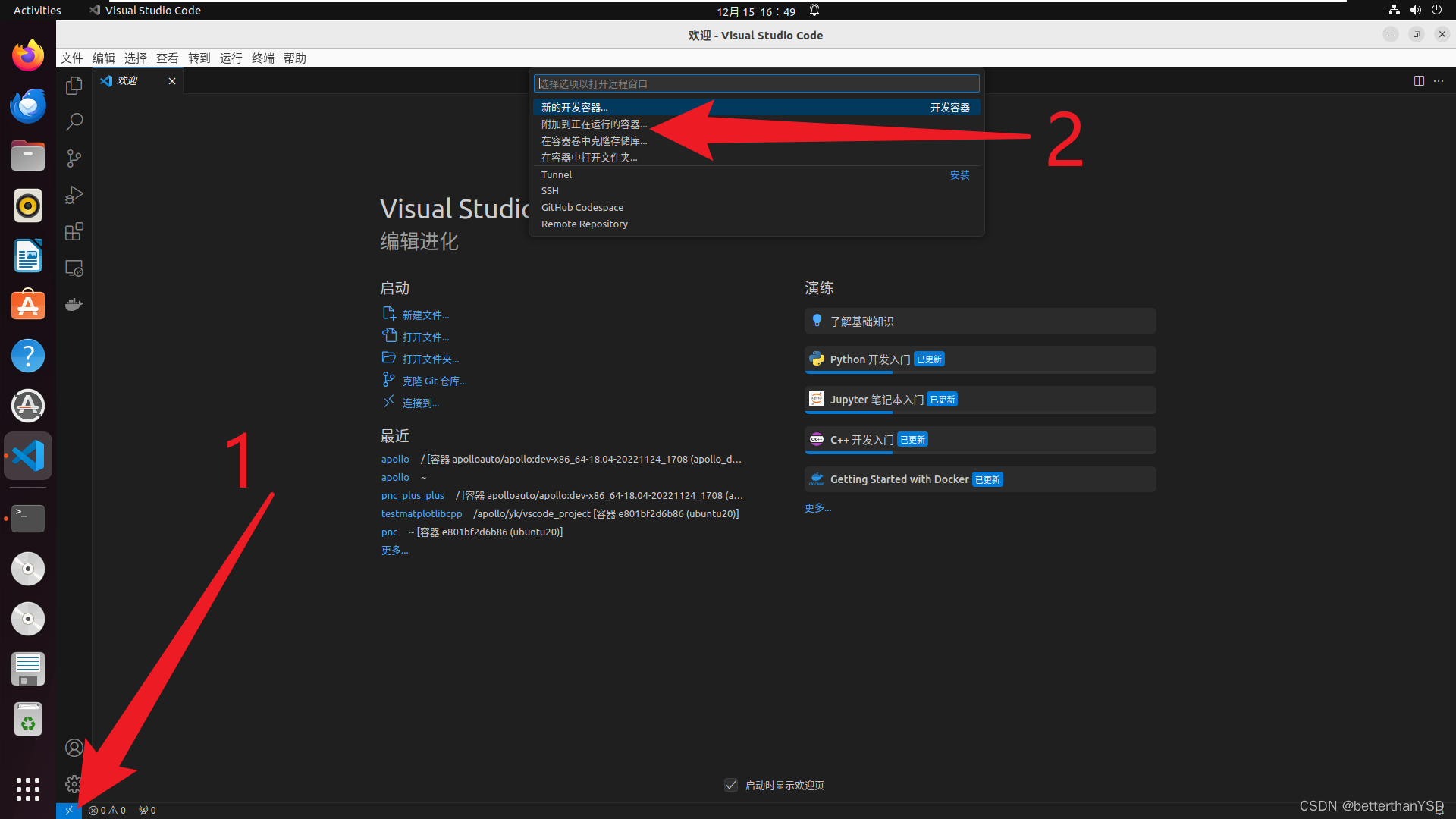Screen dimensions: 1456x819
Task: Open Terminal from the dock
Action: [28, 519]
